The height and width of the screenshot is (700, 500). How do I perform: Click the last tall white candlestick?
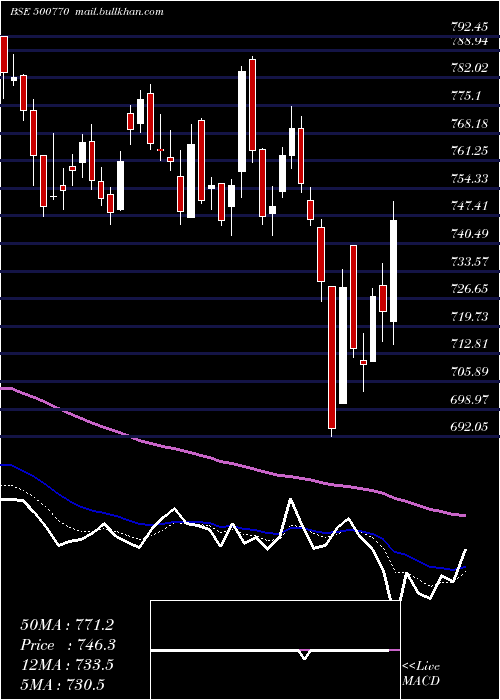pos(393,271)
